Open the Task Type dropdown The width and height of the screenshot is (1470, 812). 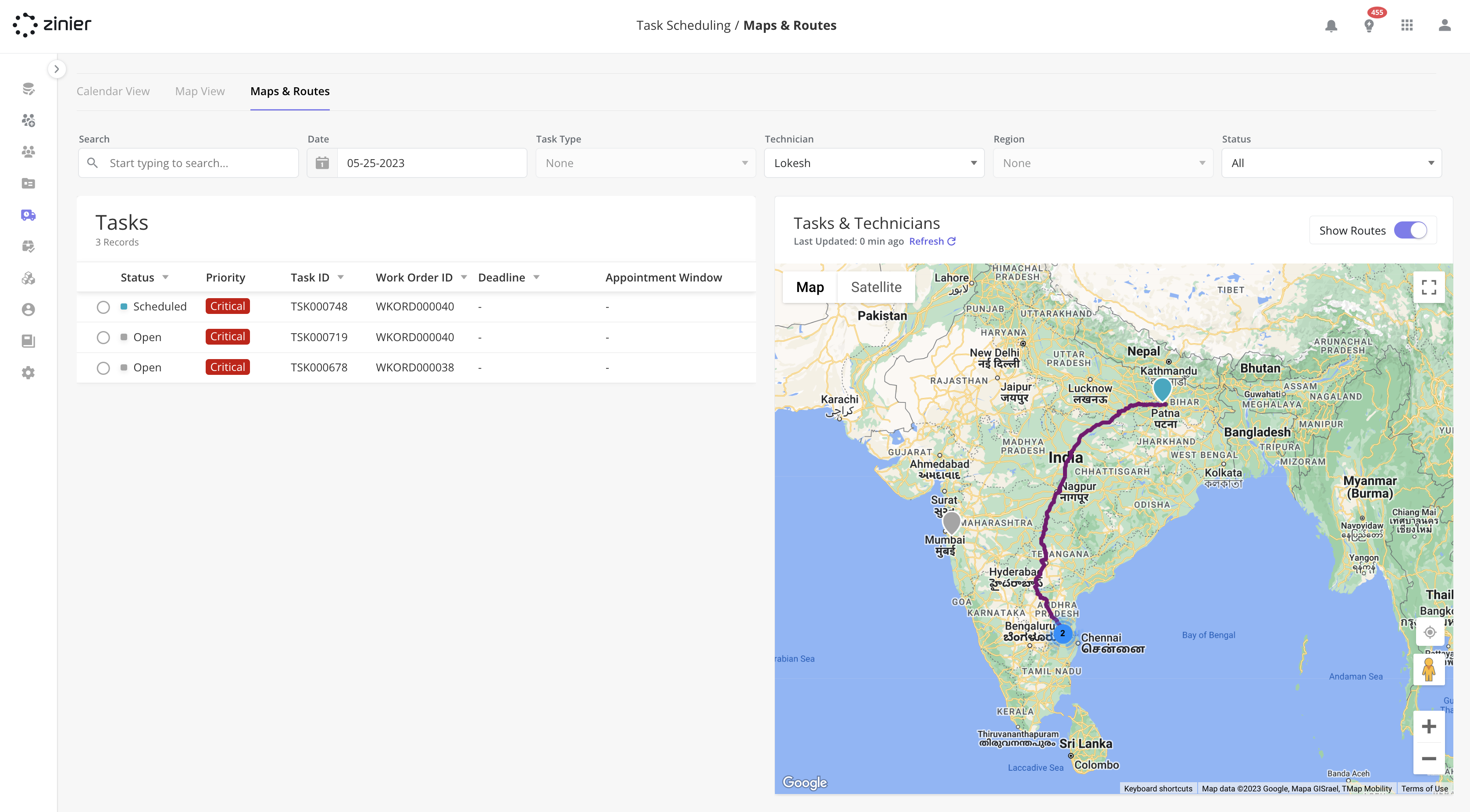[646, 163]
